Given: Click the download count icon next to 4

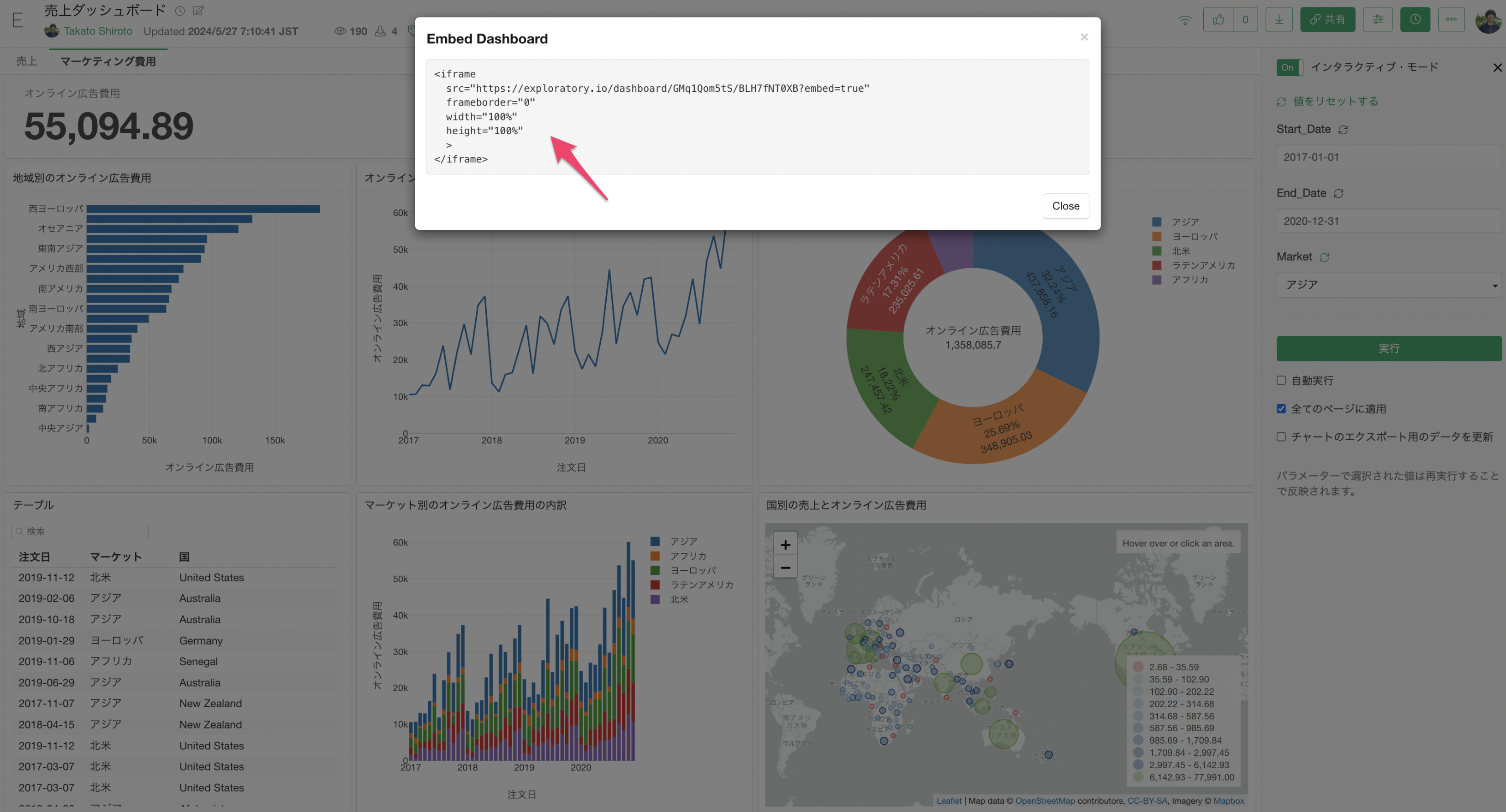Looking at the screenshot, I should [x=380, y=31].
